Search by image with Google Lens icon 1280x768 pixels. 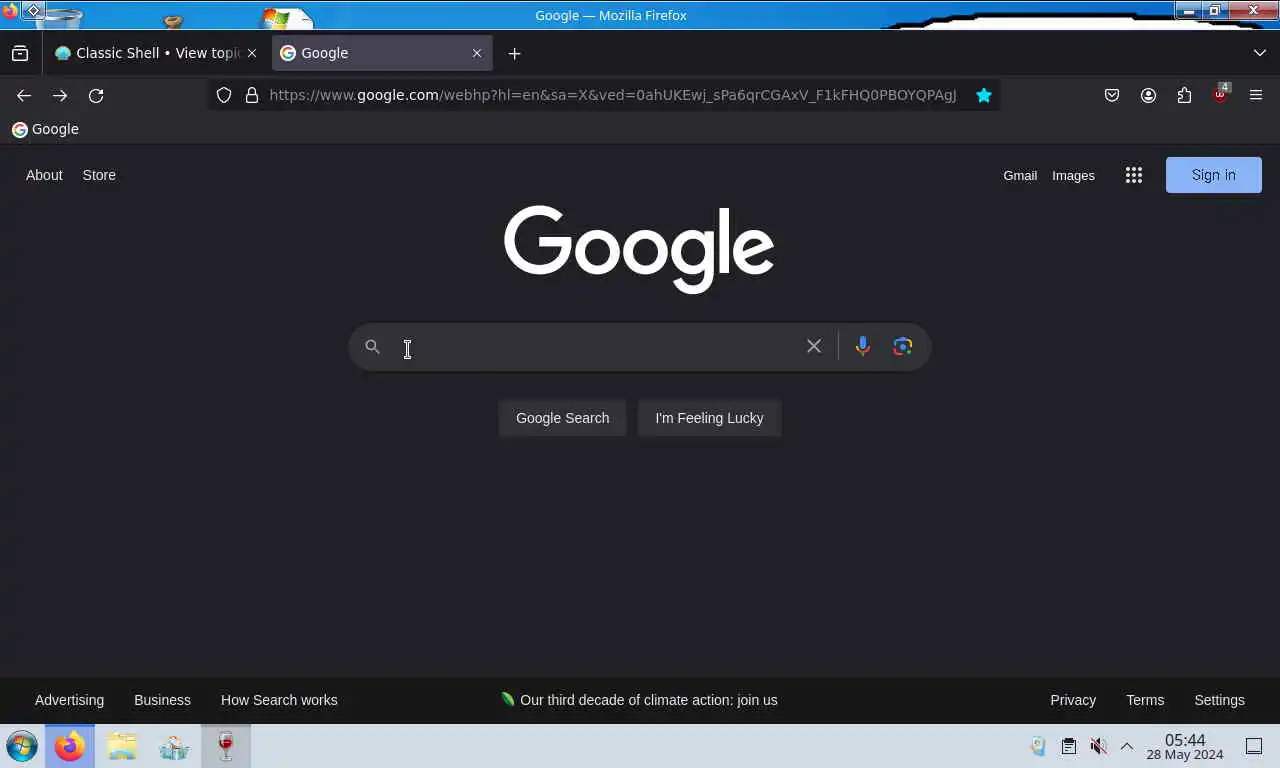903,346
